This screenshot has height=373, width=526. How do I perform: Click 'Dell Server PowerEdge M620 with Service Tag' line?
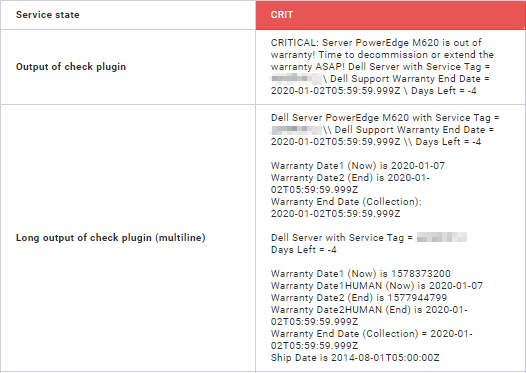385,118
